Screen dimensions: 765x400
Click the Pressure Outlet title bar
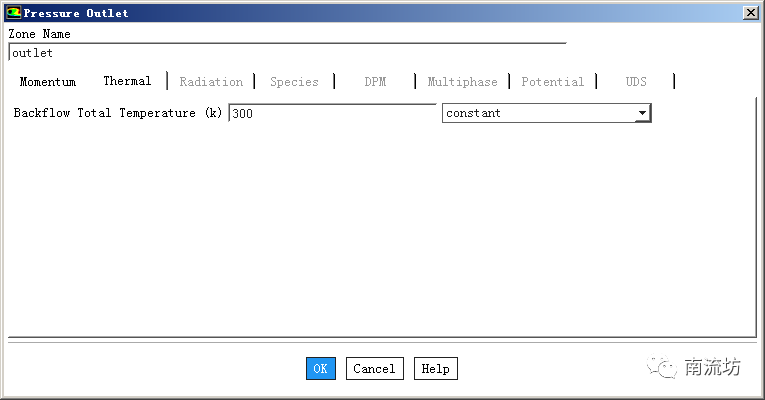[381, 13]
